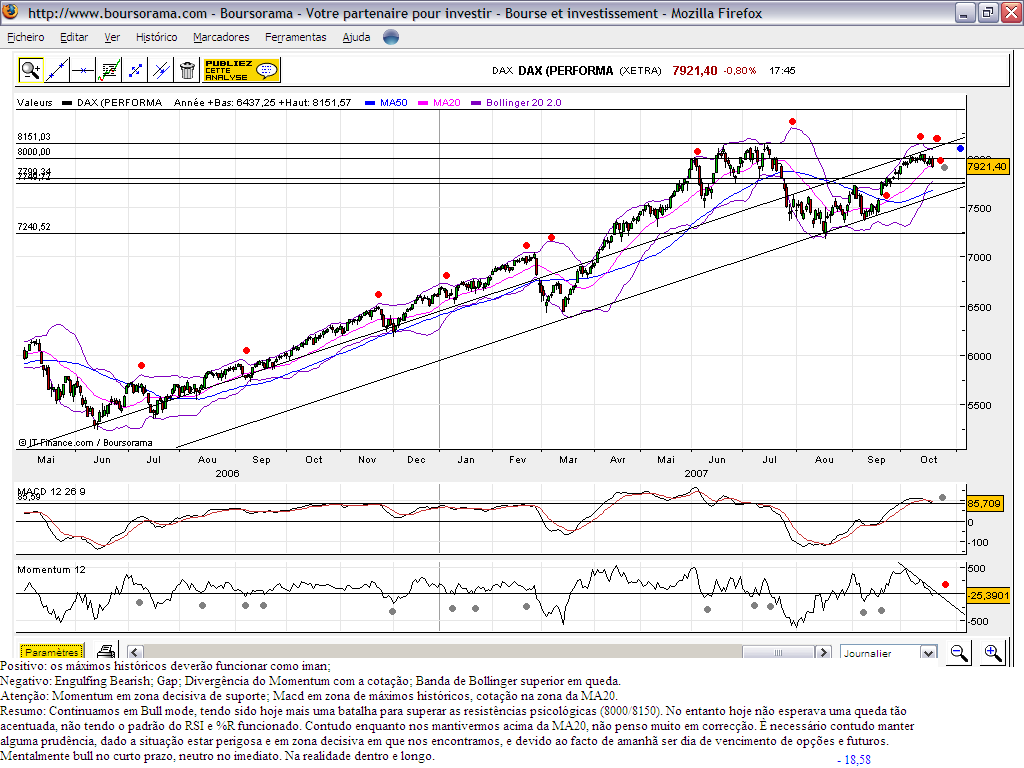Click the horizontal scrollbar thumb
The width and height of the screenshot is (1024, 768).
click(778, 652)
